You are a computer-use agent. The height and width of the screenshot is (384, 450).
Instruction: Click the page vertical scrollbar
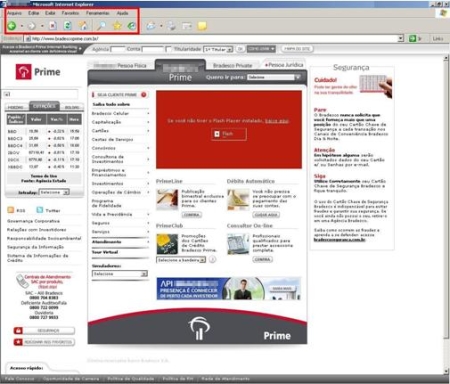click(446, 214)
